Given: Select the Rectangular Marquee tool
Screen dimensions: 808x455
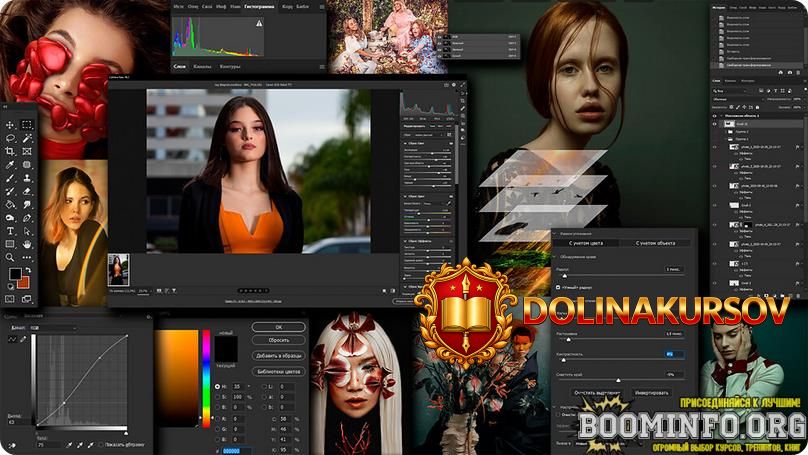Looking at the screenshot, I should pos(27,125).
